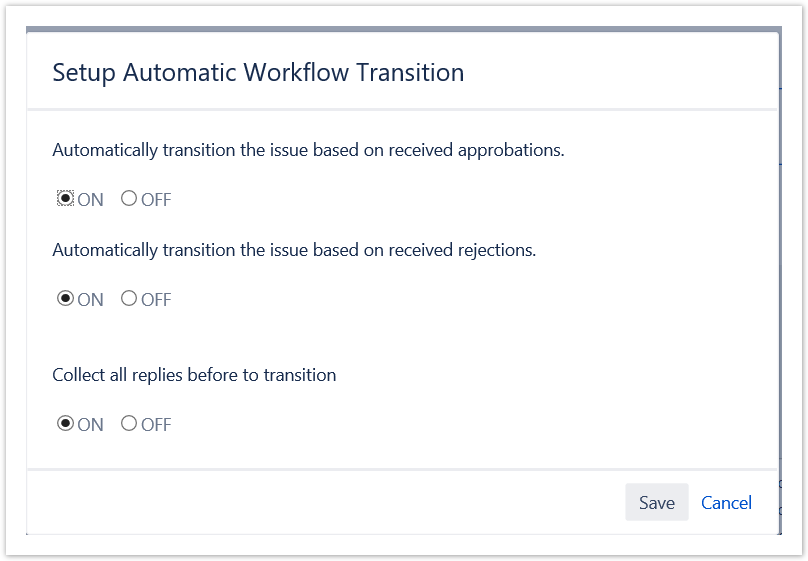Click the Collect all replies description text

point(194,376)
